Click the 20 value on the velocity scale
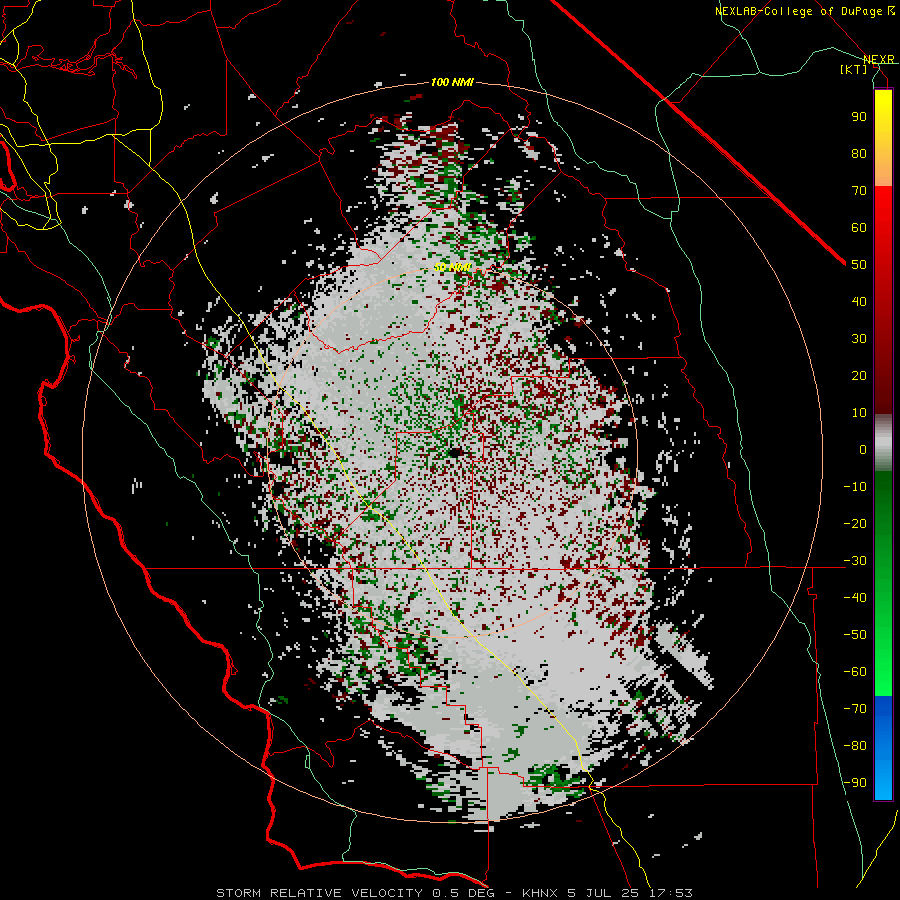The image size is (900, 900). (x=859, y=376)
